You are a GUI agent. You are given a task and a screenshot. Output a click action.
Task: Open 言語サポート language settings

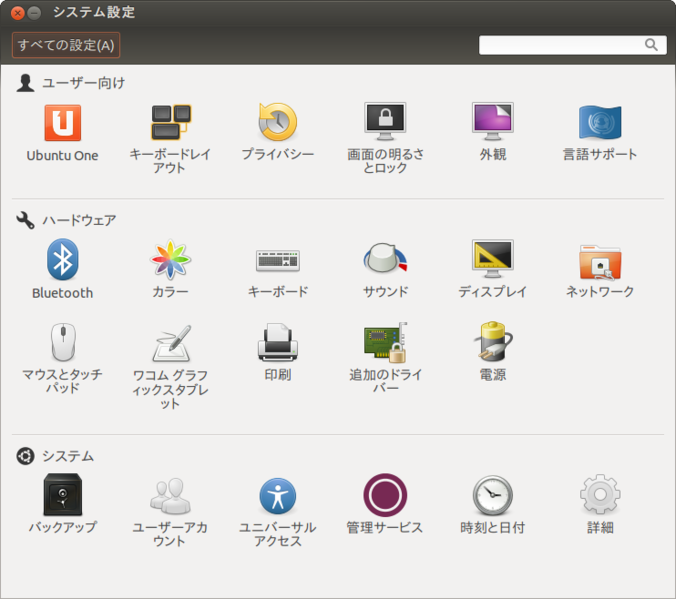600,123
